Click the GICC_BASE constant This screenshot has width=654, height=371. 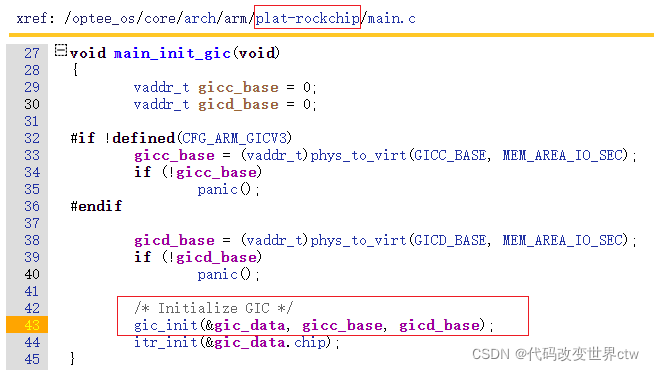[x=450, y=156]
